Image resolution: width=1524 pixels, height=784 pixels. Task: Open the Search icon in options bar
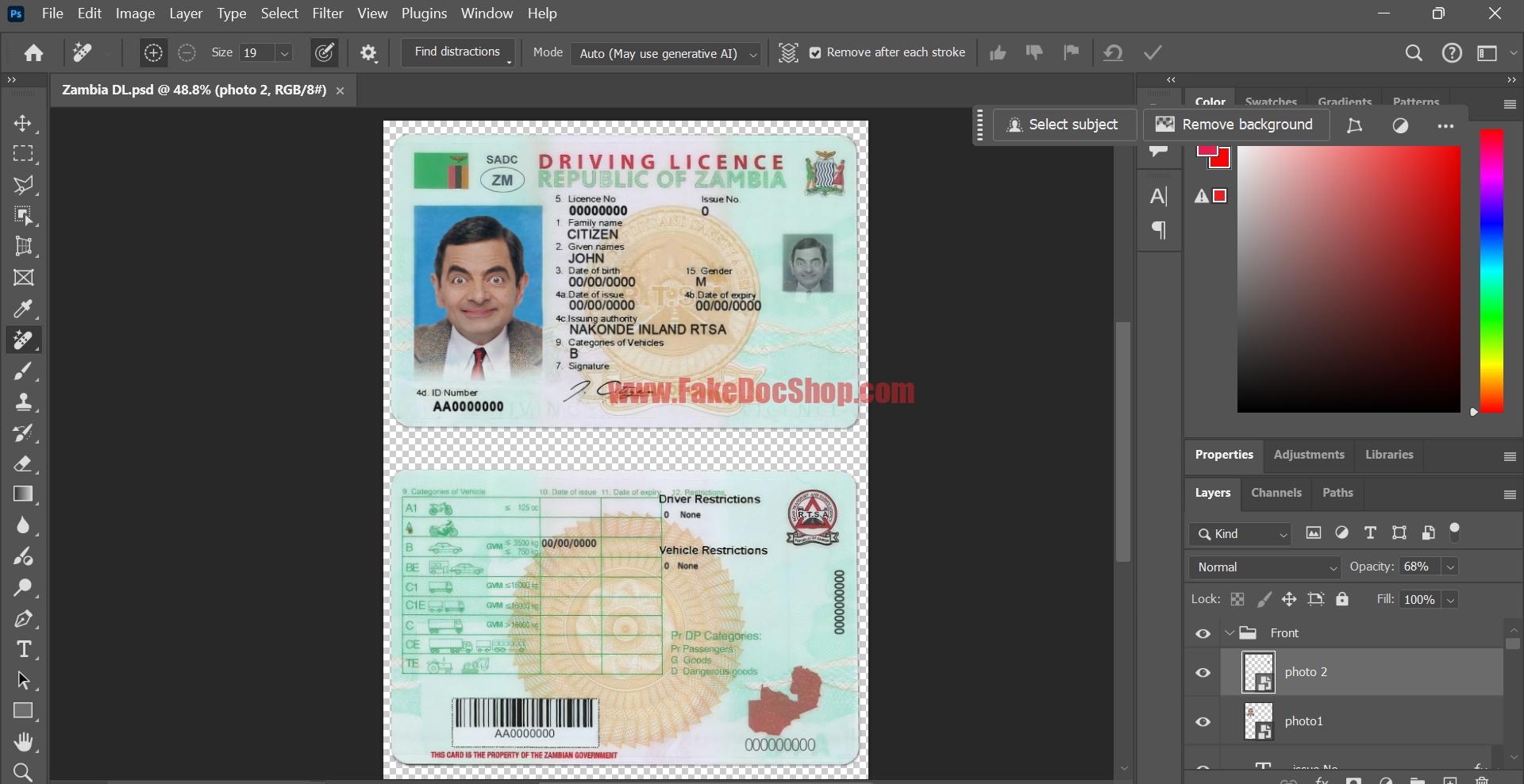click(x=1414, y=53)
